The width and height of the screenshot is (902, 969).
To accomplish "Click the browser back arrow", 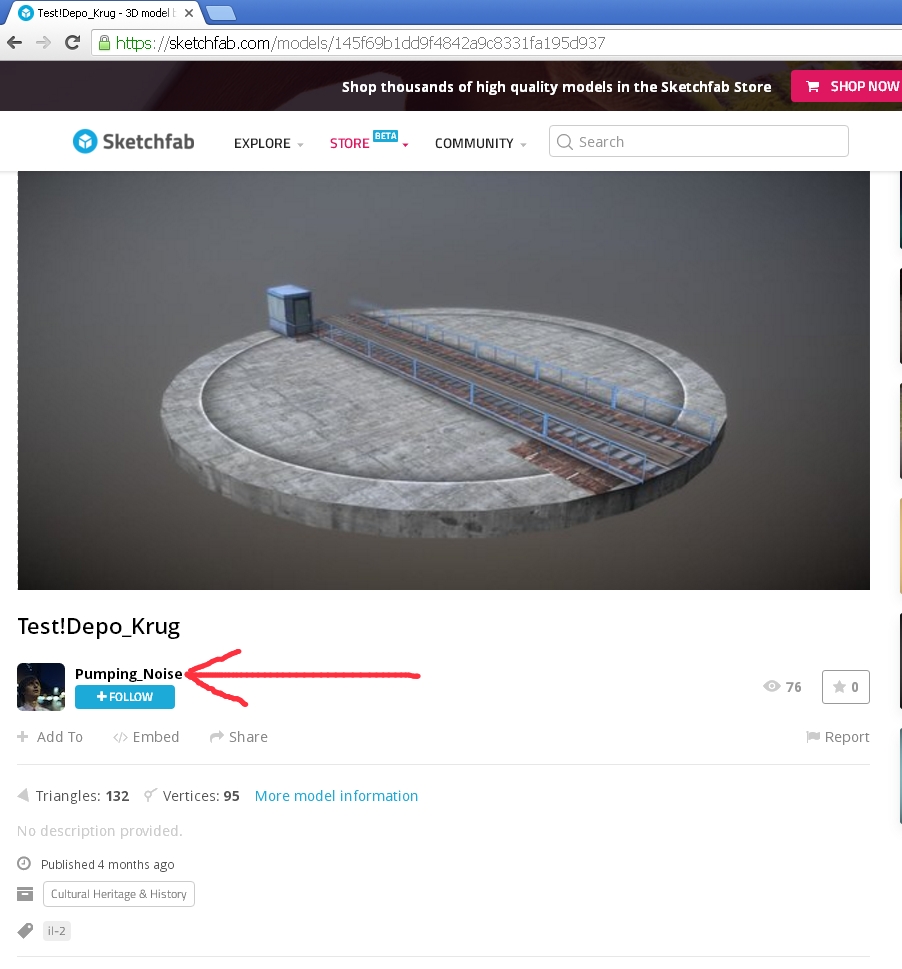I will coord(15,43).
